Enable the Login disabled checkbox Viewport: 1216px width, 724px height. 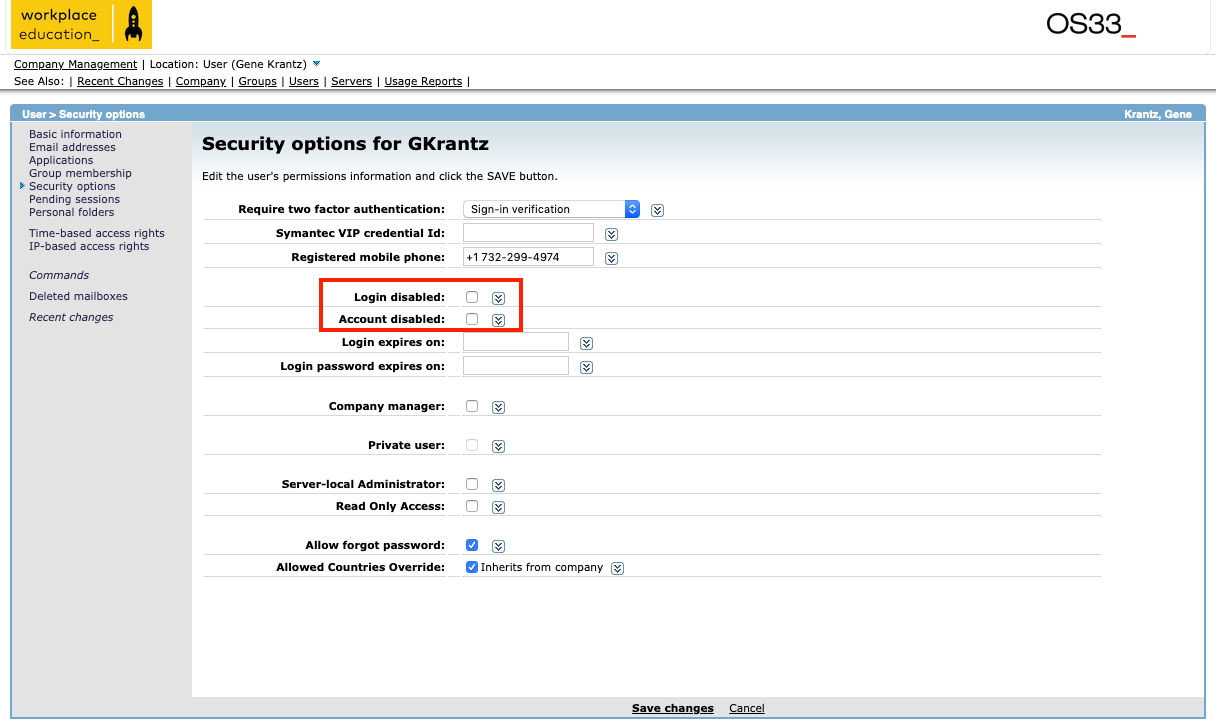tap(472, 297)
